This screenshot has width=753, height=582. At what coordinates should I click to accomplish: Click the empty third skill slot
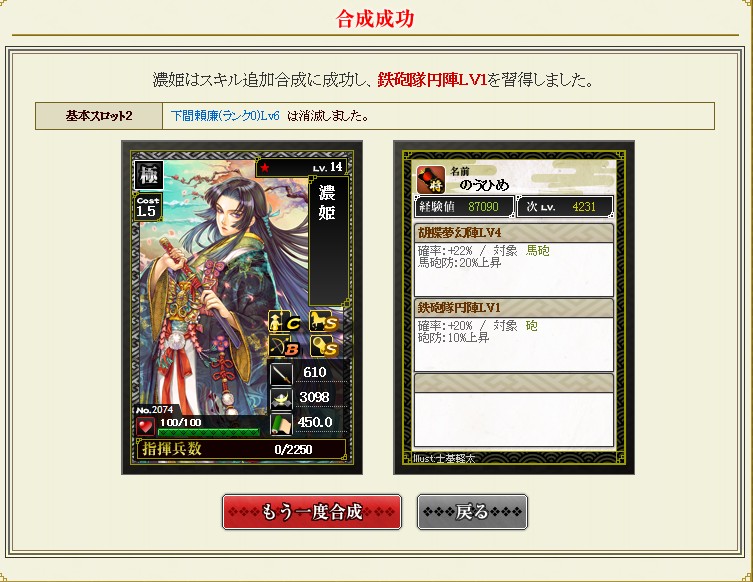coord(513,410)
